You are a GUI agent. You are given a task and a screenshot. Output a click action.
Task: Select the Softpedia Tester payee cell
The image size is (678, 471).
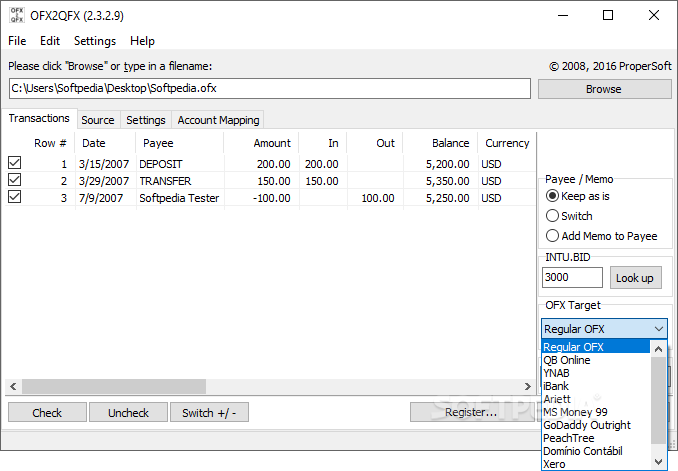(x=179, y=198)
